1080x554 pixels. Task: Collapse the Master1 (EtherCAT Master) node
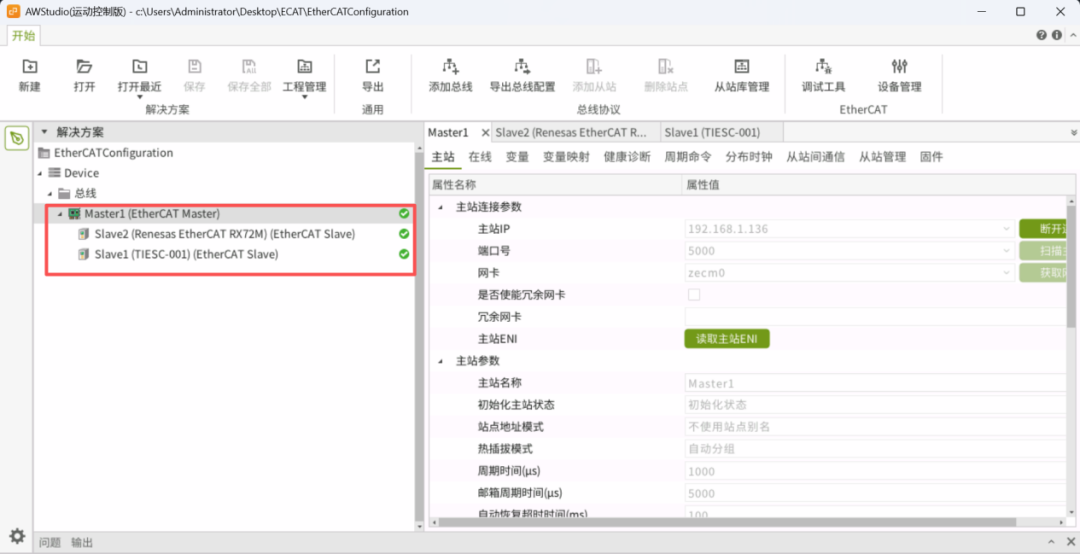tap(60, 214)
